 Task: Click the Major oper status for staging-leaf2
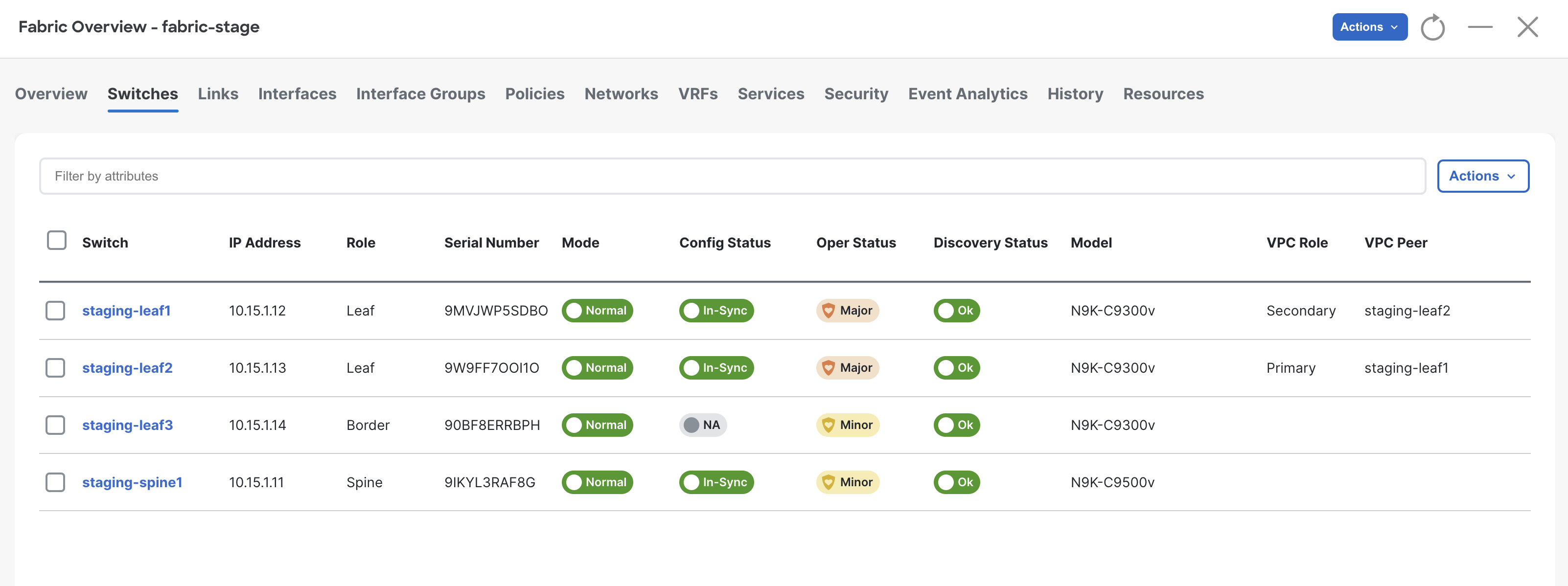click(847, 368)
